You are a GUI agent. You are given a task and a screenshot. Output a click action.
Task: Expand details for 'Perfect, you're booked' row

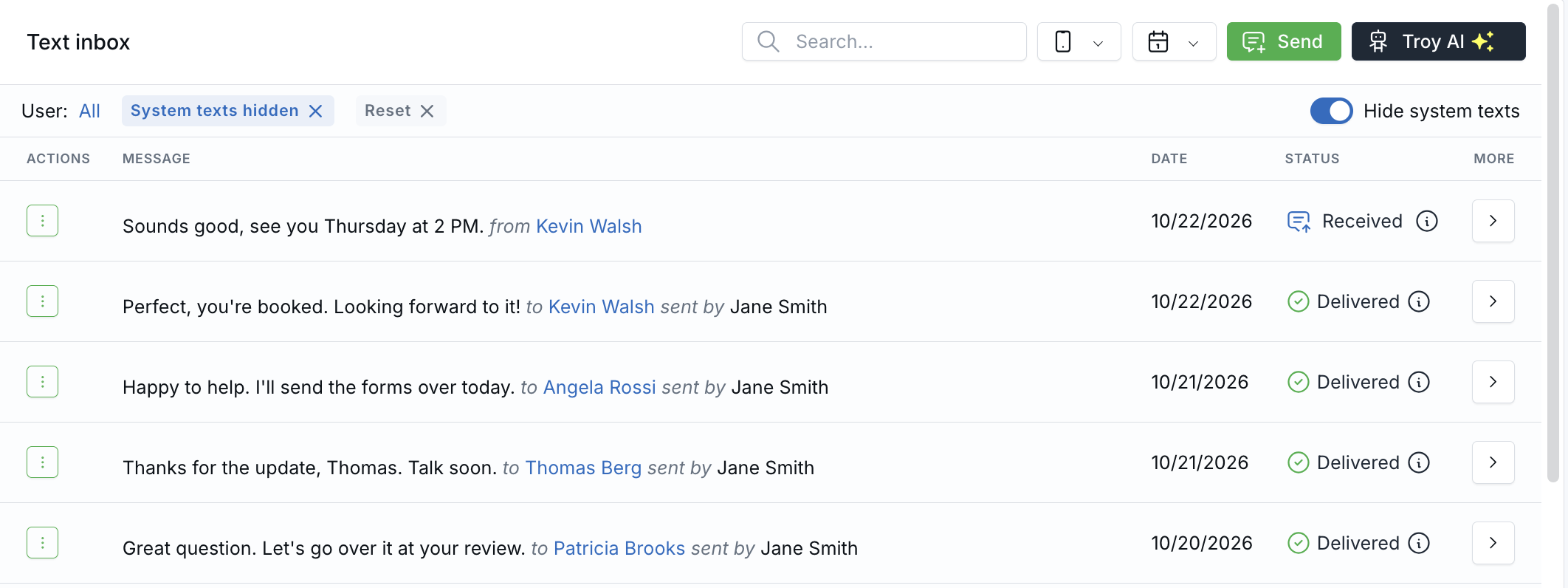[1493, 301]
